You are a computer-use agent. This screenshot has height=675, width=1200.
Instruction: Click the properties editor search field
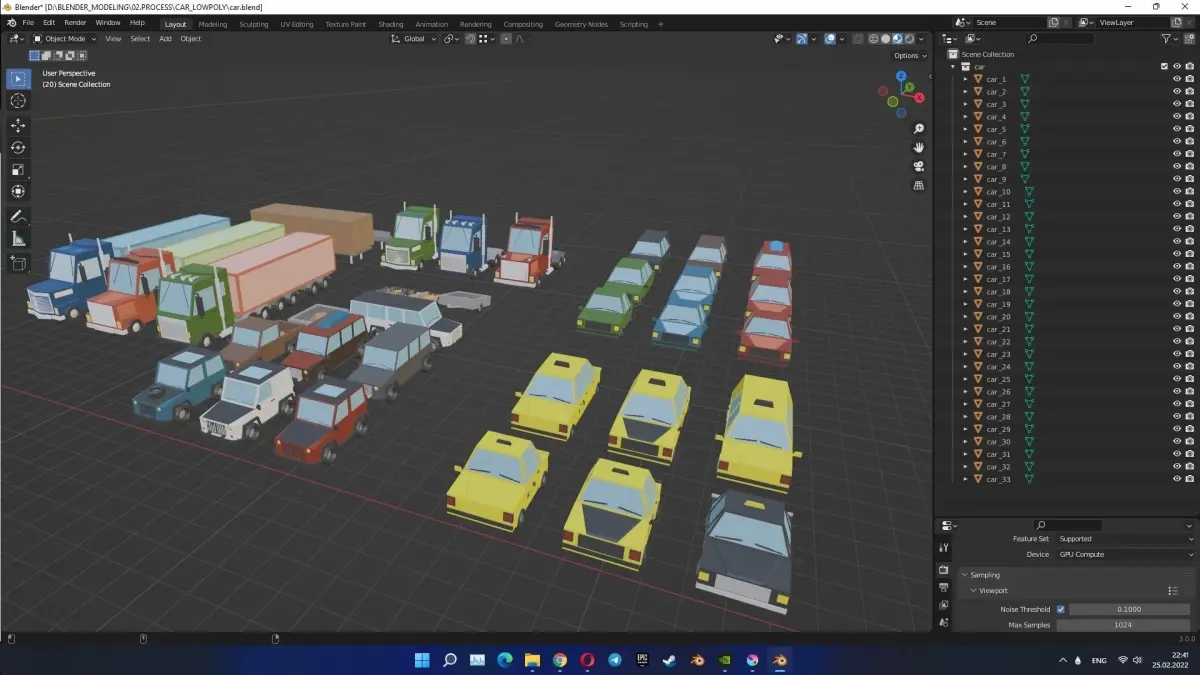tap(1067, 525)
